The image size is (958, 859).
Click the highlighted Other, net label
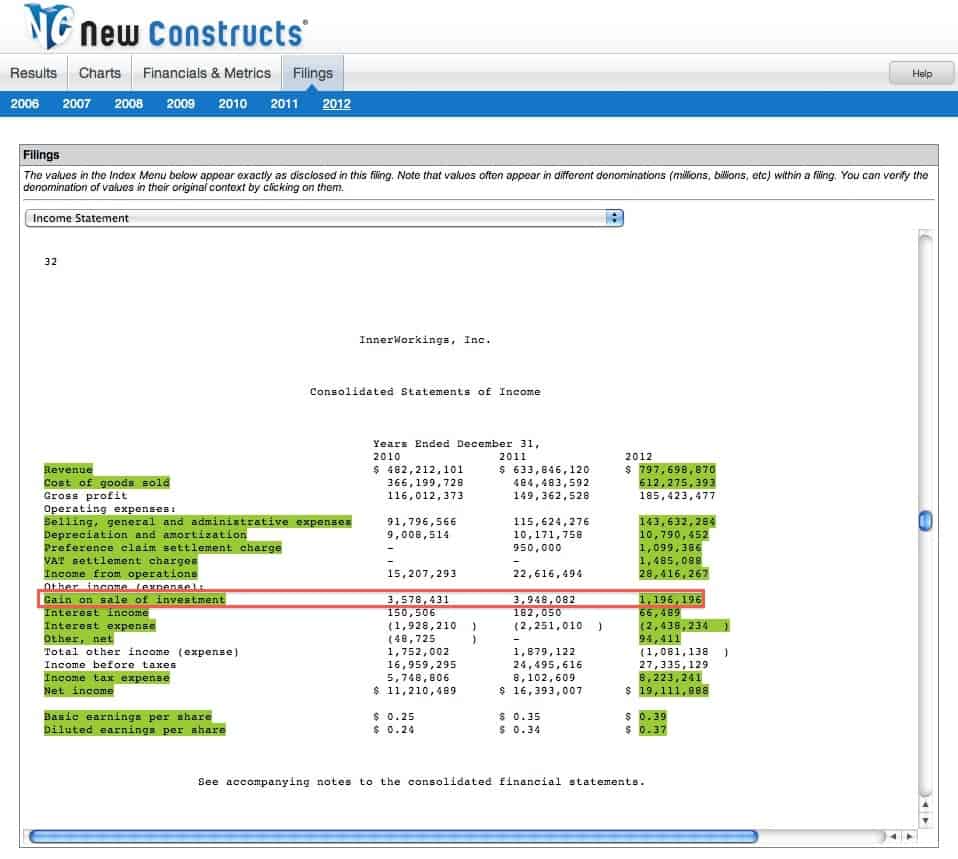point(78,638)
